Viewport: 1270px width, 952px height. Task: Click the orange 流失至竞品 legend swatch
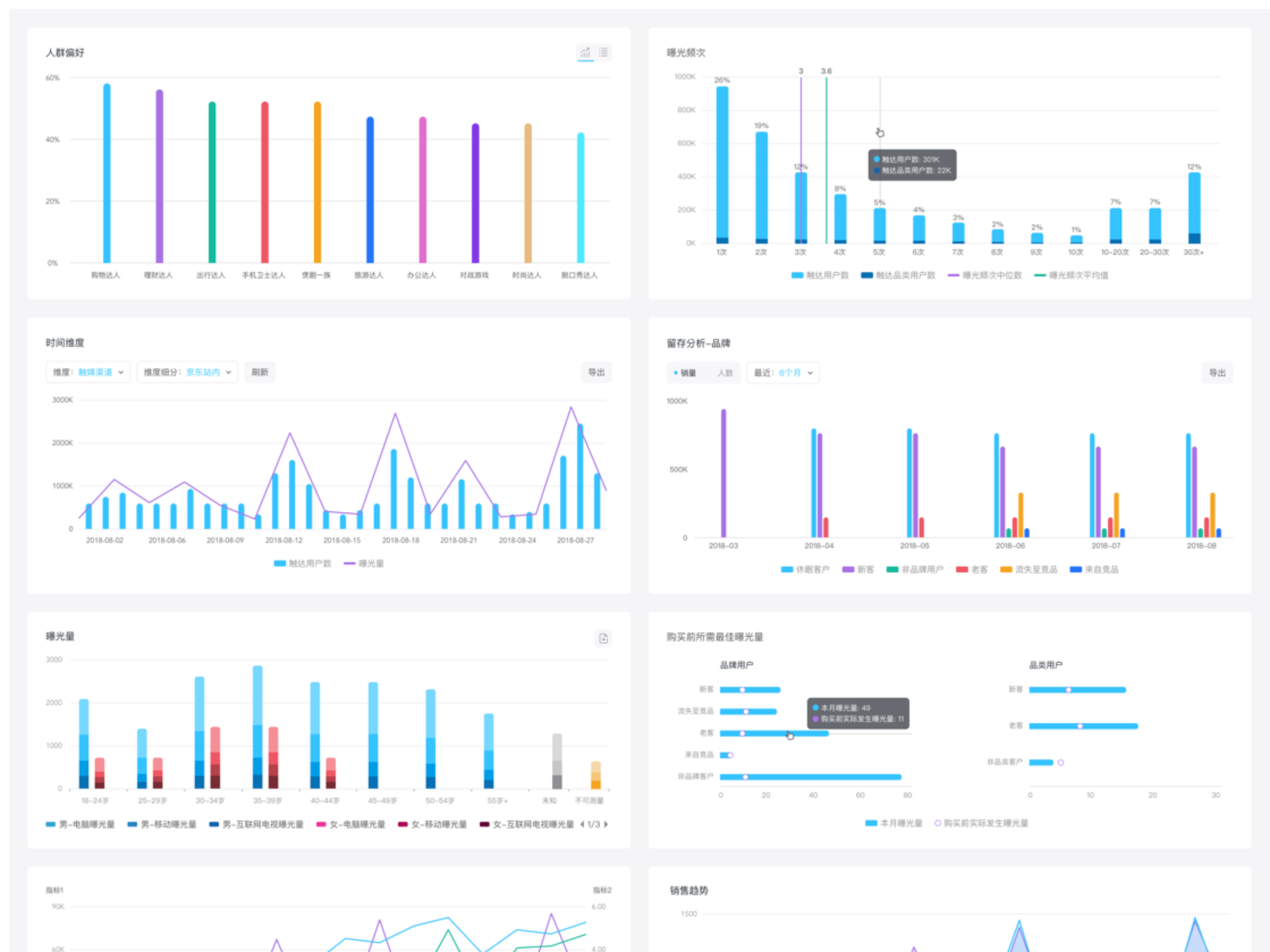pyautogui.click(x=1006, y=570)
